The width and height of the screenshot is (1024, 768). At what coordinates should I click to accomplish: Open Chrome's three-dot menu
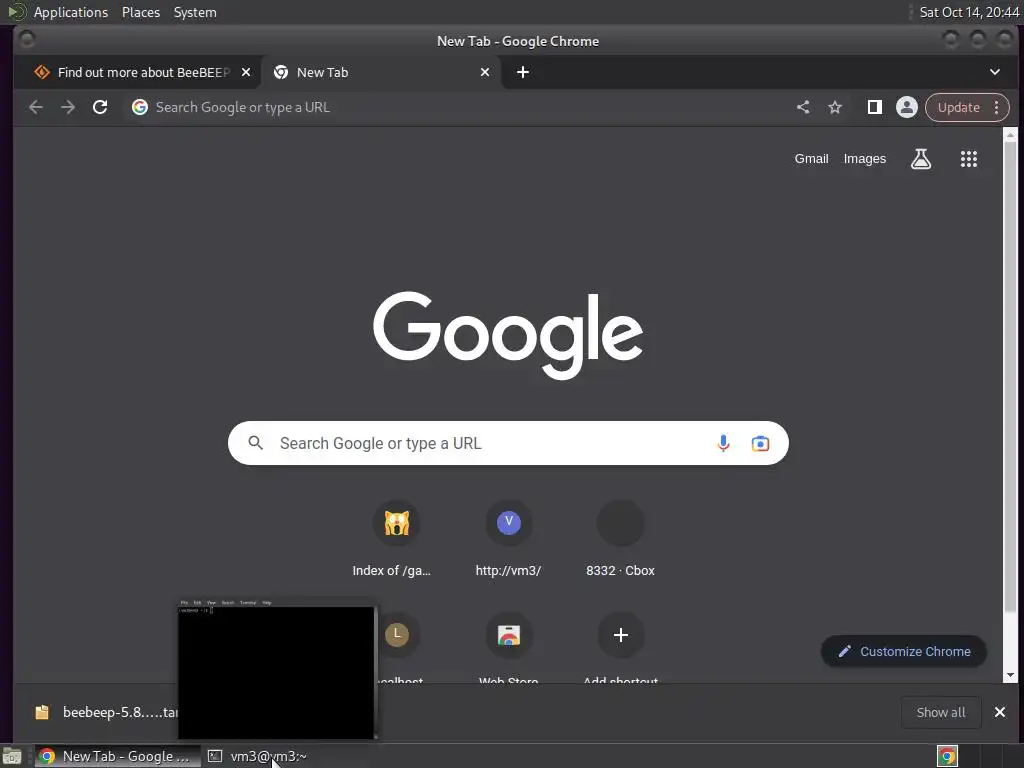(x=997, y=107)
